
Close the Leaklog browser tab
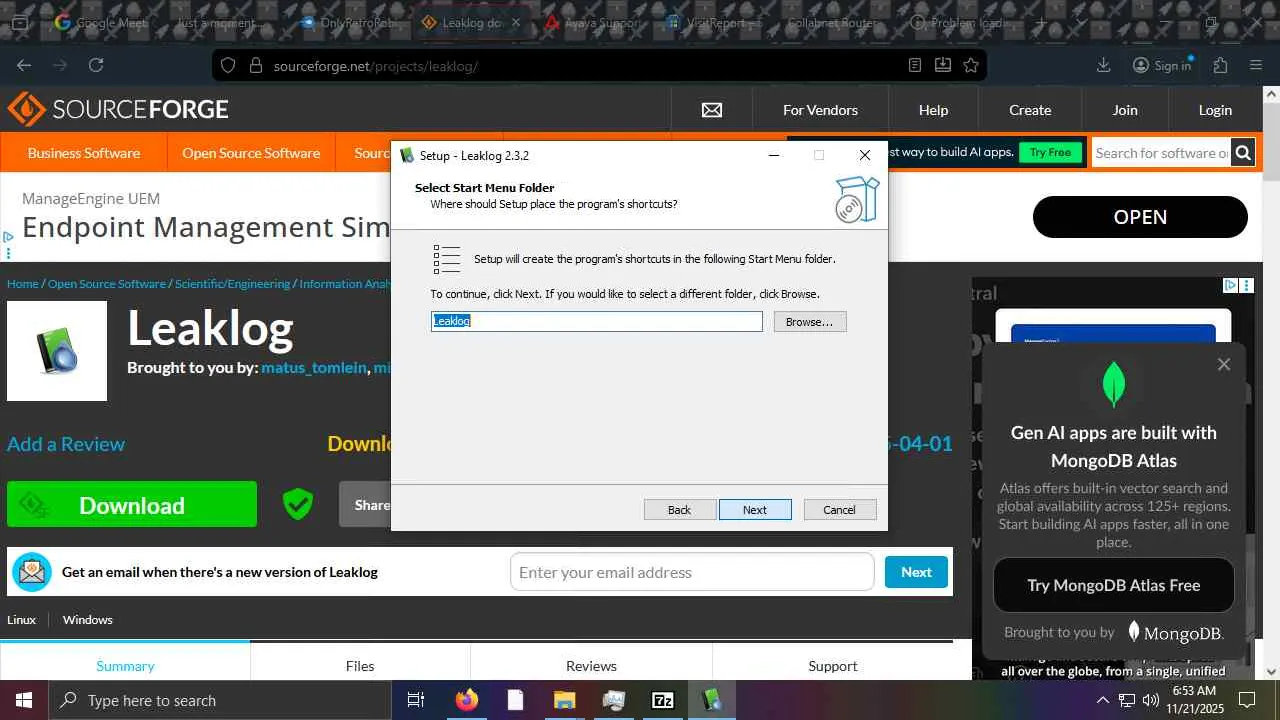[518, 22]
